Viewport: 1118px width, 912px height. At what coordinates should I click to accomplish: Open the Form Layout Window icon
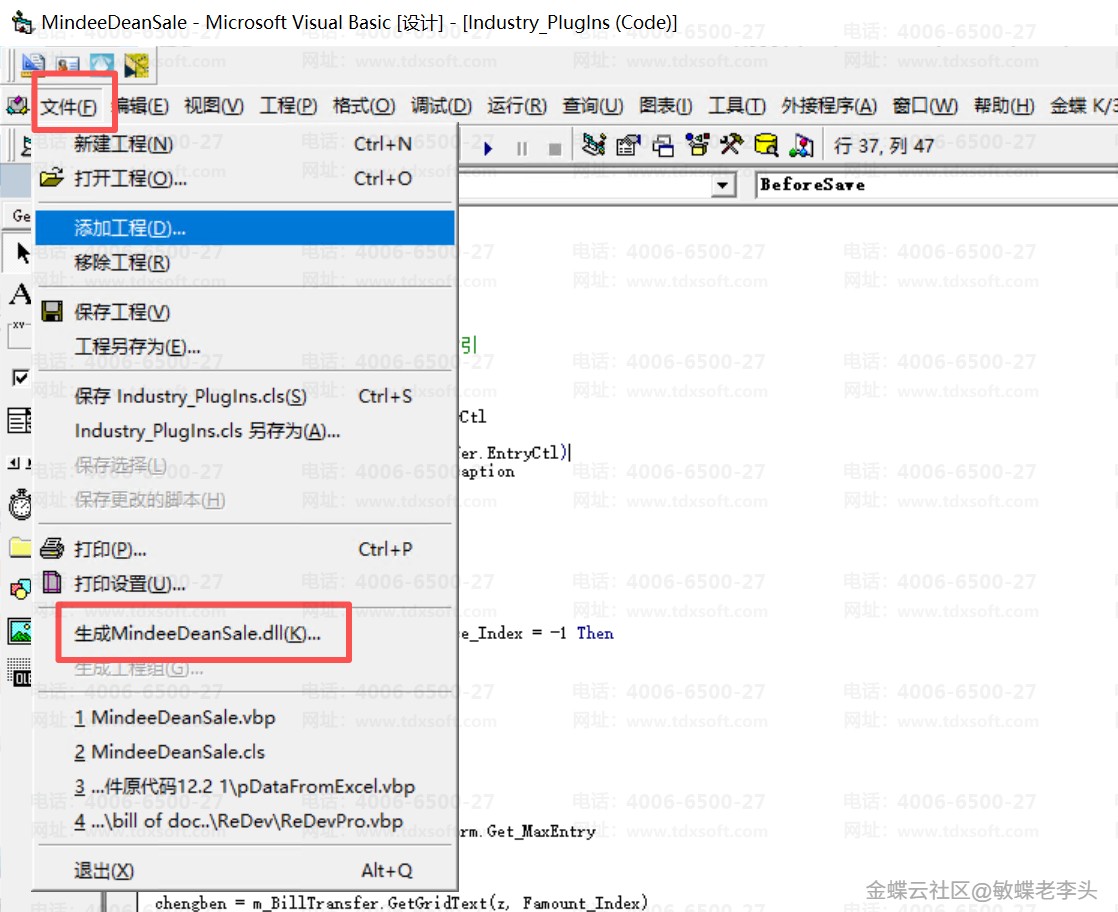pyautogui.click(x=662, y=145)
